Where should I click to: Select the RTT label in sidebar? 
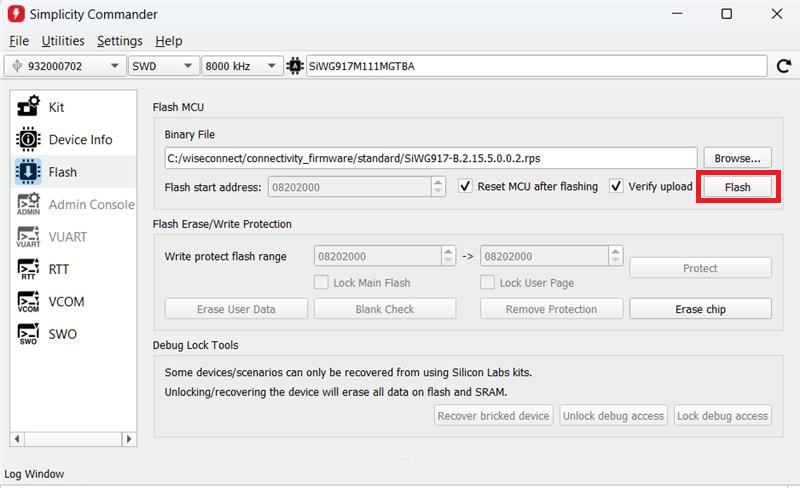point(59,269)
